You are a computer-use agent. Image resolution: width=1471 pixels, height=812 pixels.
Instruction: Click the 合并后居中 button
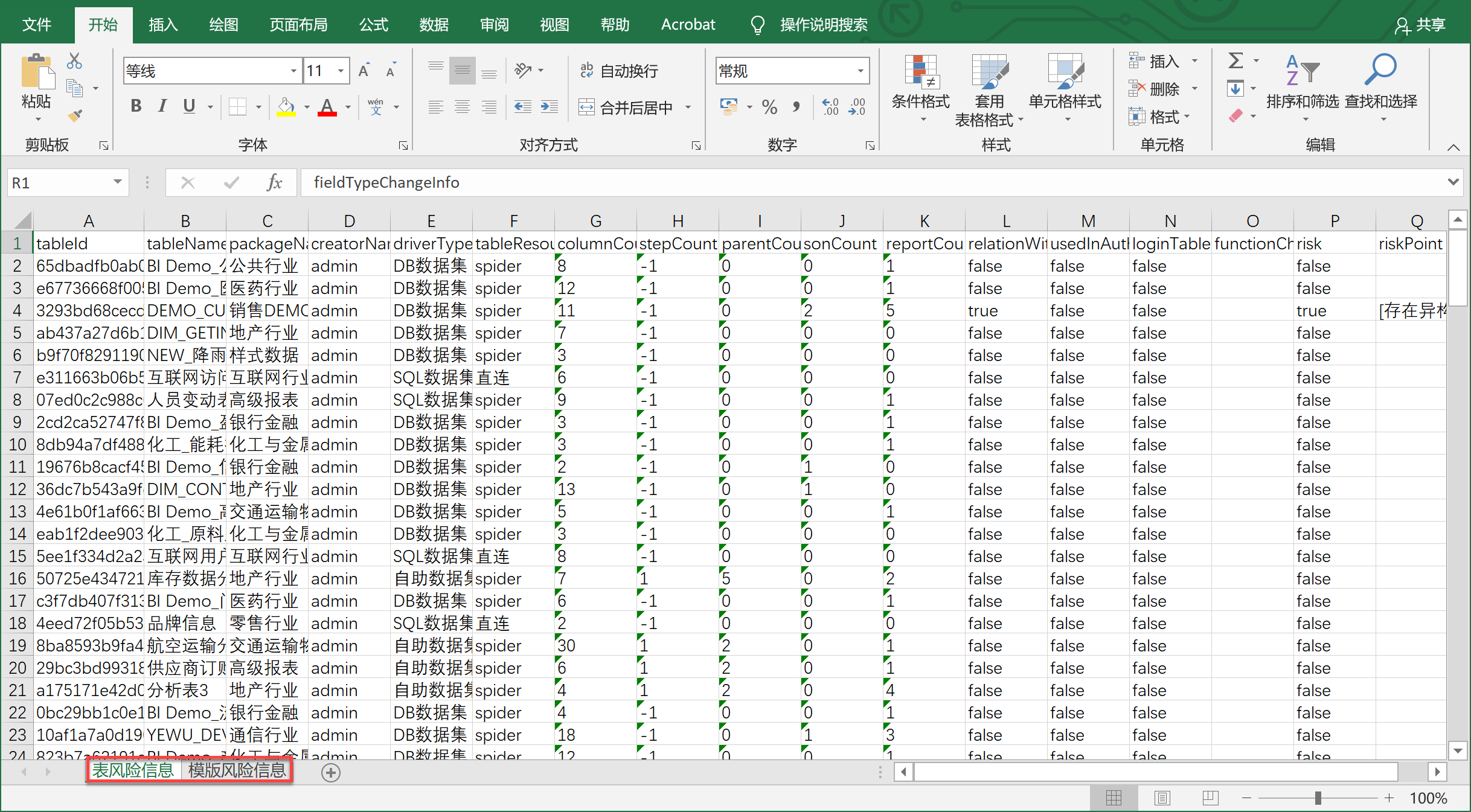click(627, 107)
